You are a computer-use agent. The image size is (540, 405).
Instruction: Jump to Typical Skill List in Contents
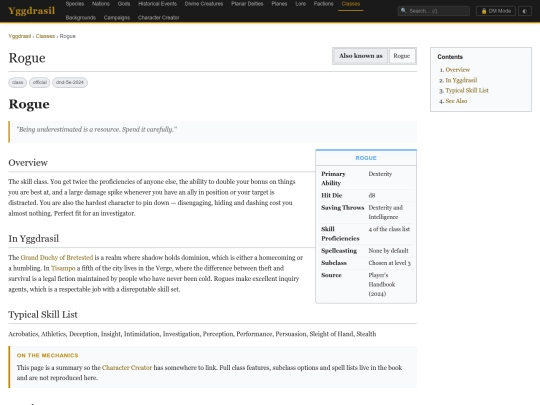467,90
